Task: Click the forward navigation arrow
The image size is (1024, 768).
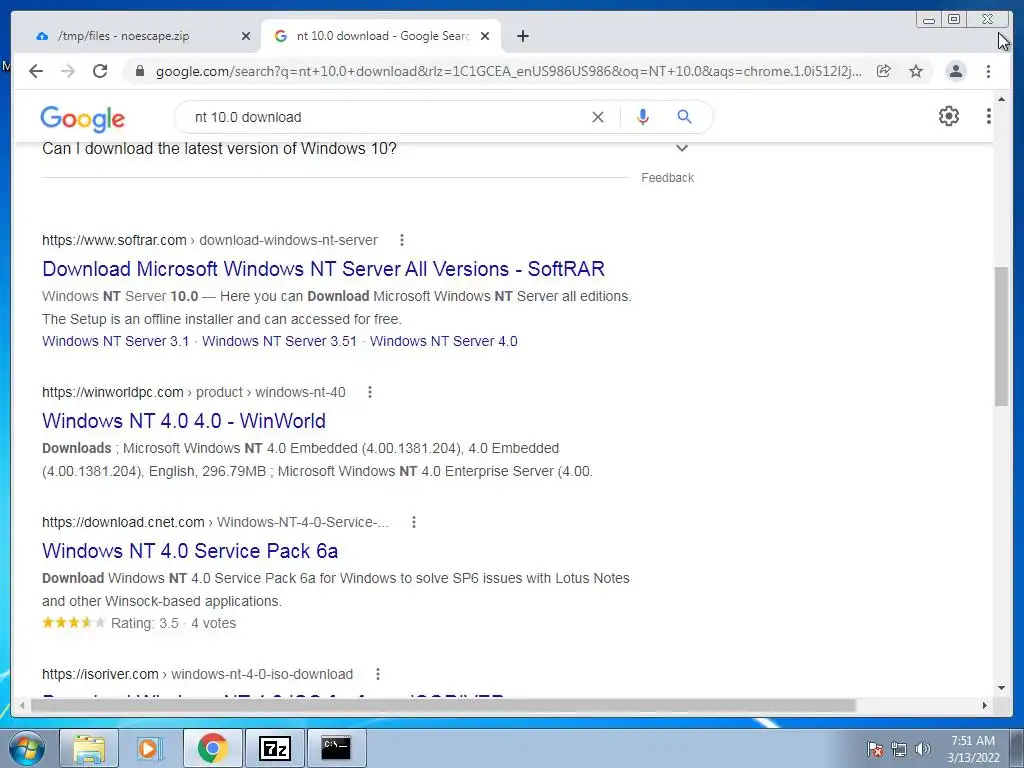Action: [x=68, y=71]
